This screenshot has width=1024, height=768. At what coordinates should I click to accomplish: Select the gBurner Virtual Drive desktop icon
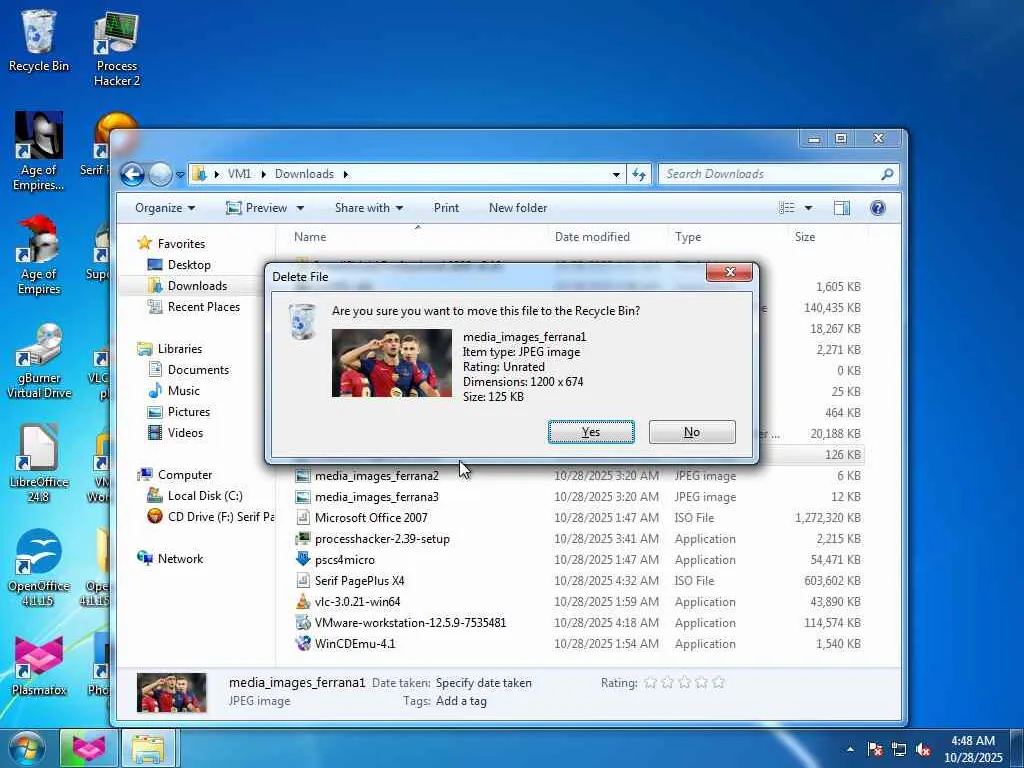[x=39, y=361]
